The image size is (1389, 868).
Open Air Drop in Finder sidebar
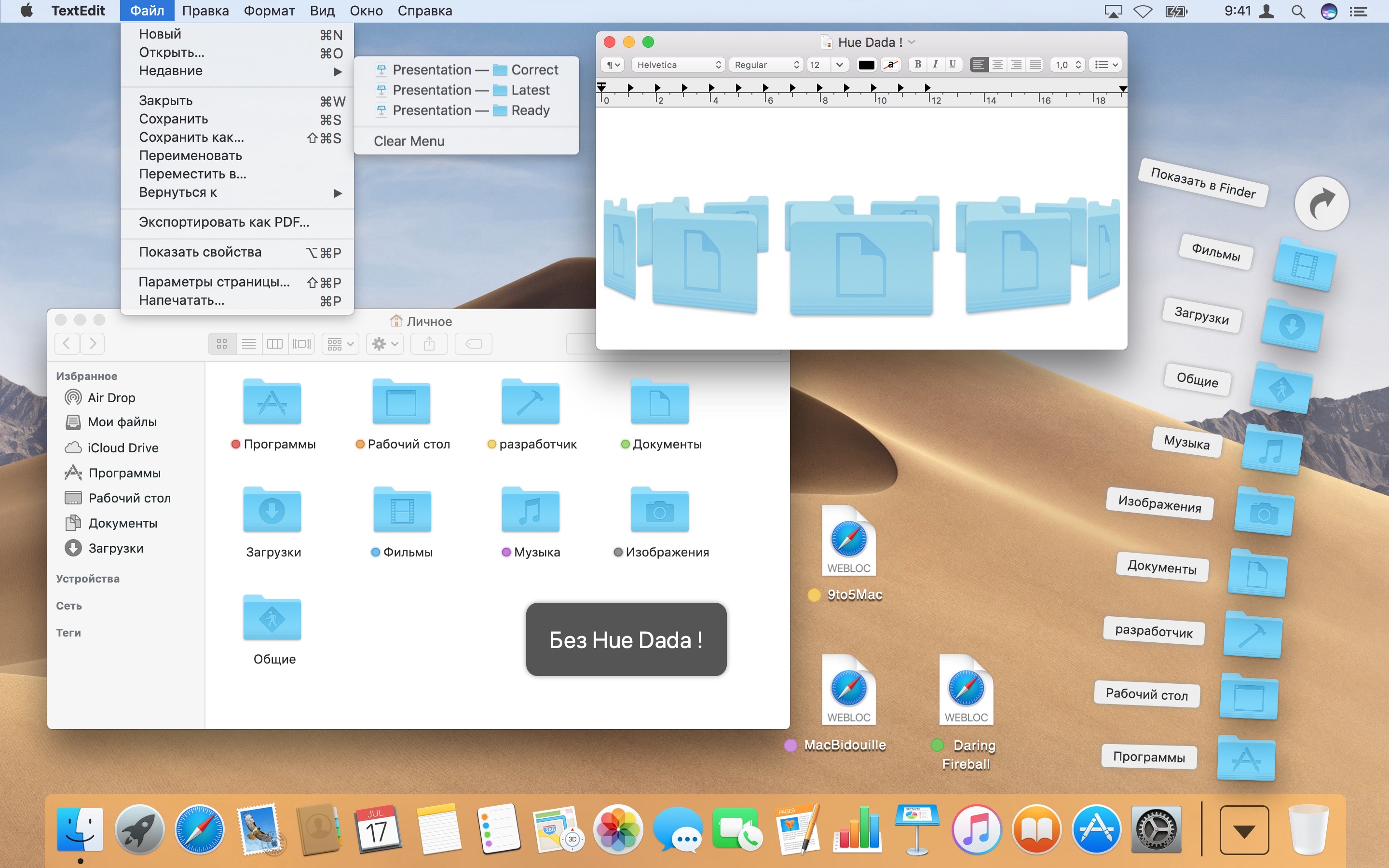point(100,397)
